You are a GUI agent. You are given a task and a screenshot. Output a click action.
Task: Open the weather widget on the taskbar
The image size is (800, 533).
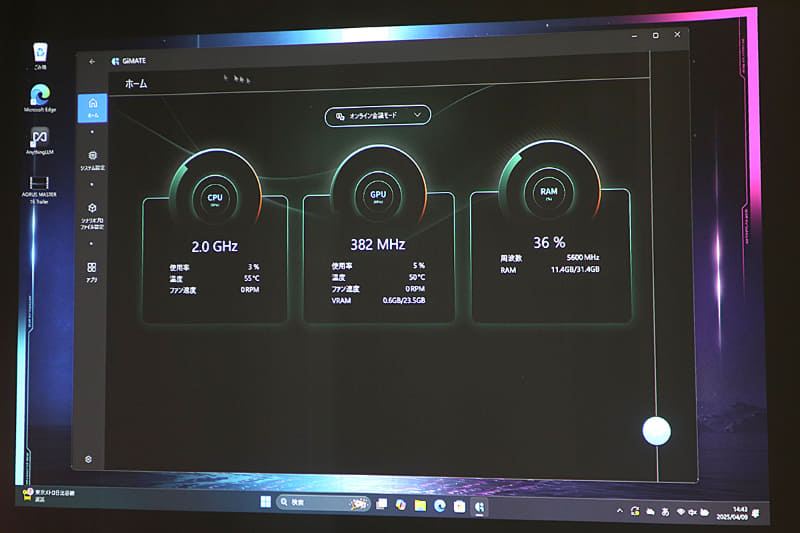pos(49,495)
